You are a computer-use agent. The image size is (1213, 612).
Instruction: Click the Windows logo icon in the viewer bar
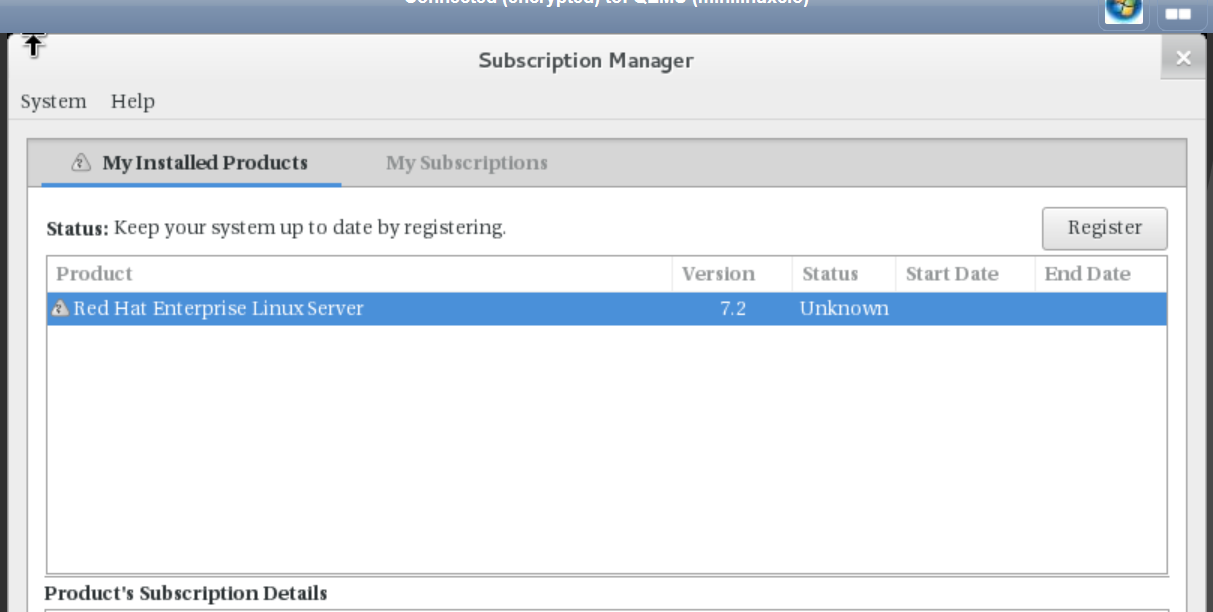coord(1123,10)
